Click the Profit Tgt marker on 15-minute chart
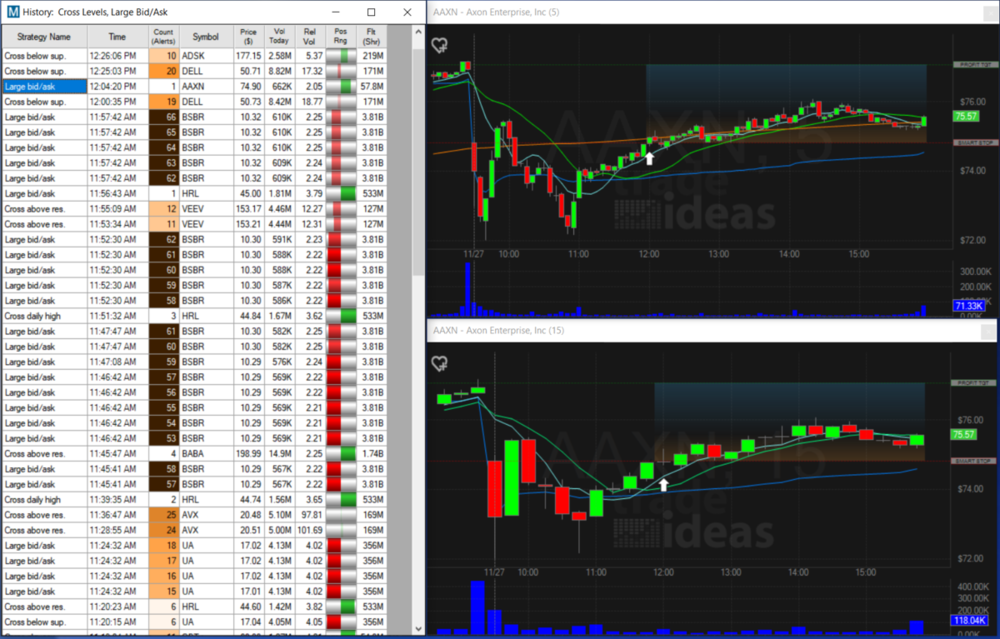The image size is (1000, 639). click(x=974, y=383)
